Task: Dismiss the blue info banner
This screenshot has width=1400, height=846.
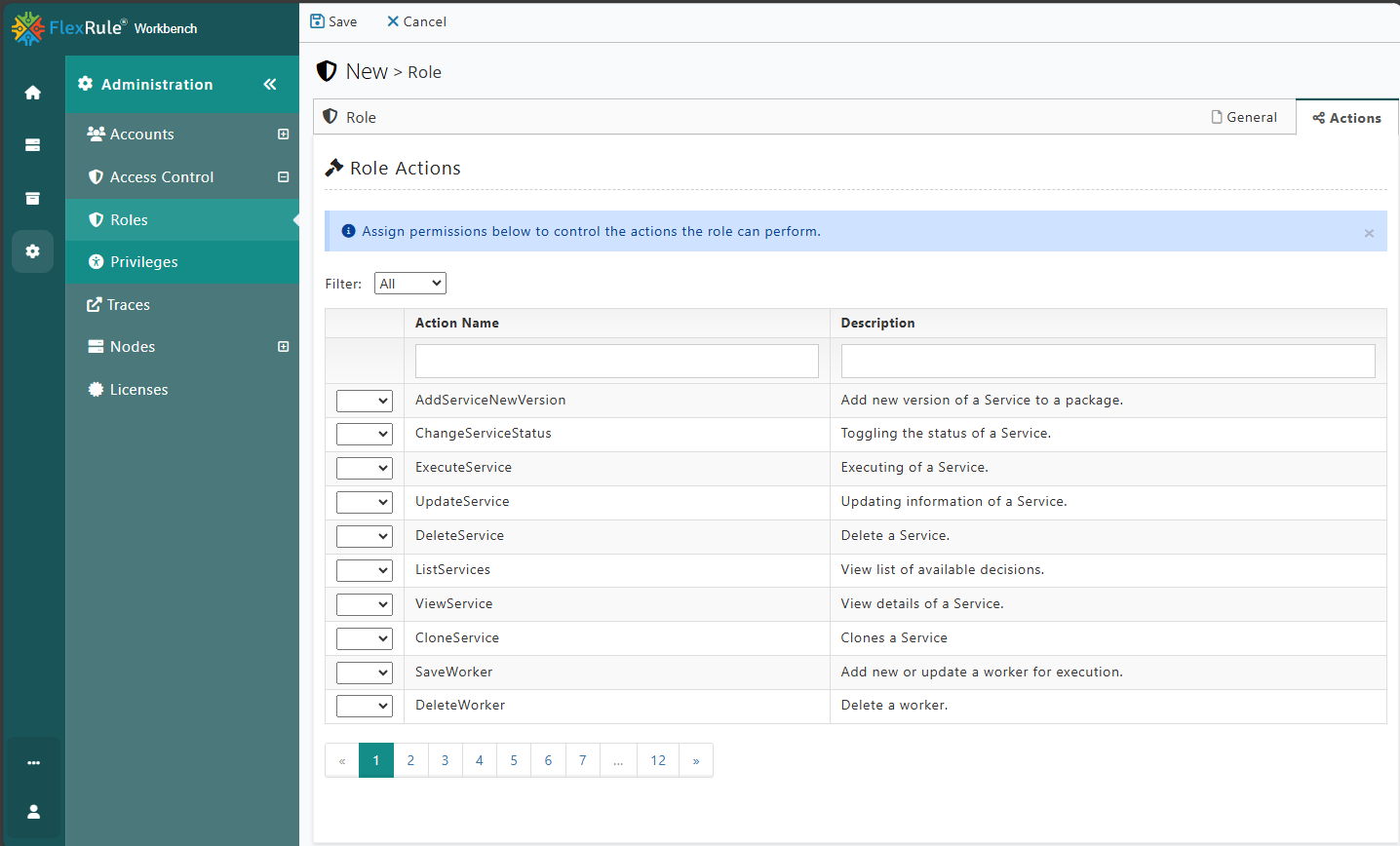Action: click(x=1369, y=233)
